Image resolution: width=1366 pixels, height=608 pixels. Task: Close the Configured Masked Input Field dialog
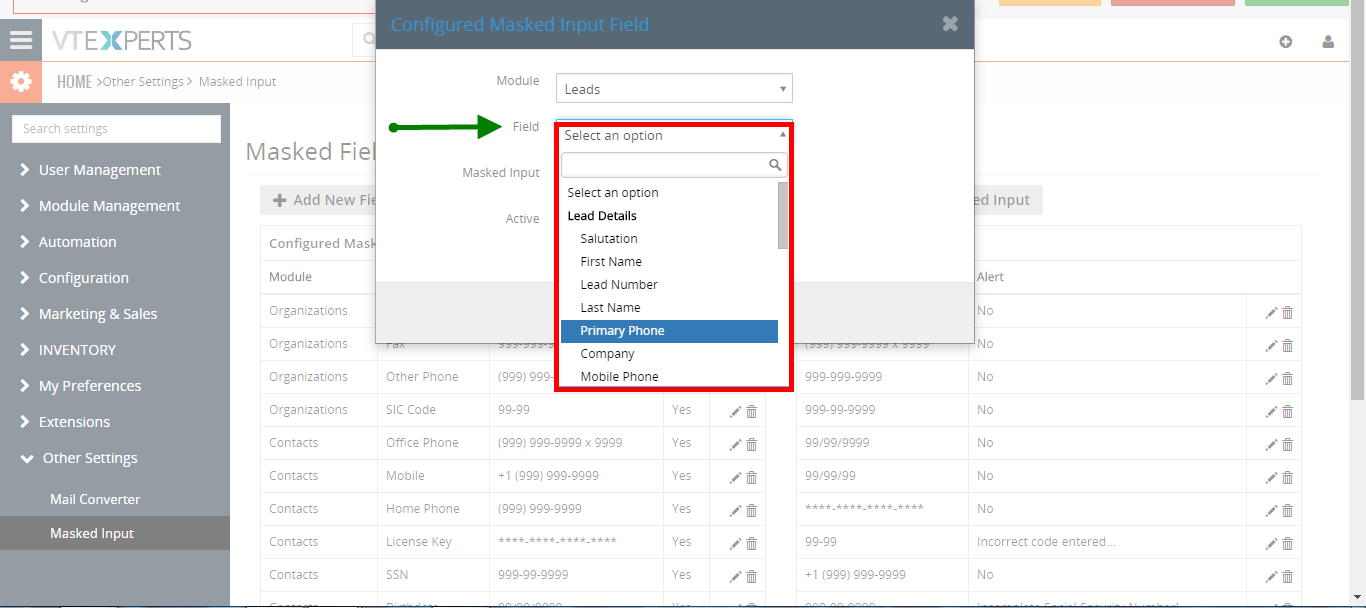click(950, 24)
